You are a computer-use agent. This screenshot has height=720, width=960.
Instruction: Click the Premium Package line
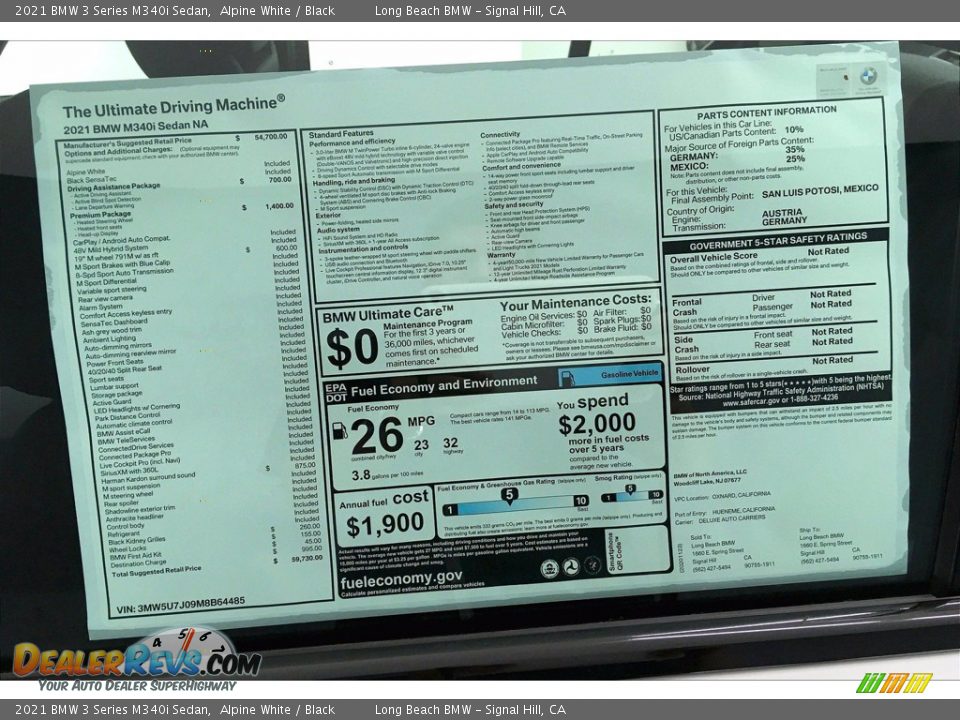point(100,216)
